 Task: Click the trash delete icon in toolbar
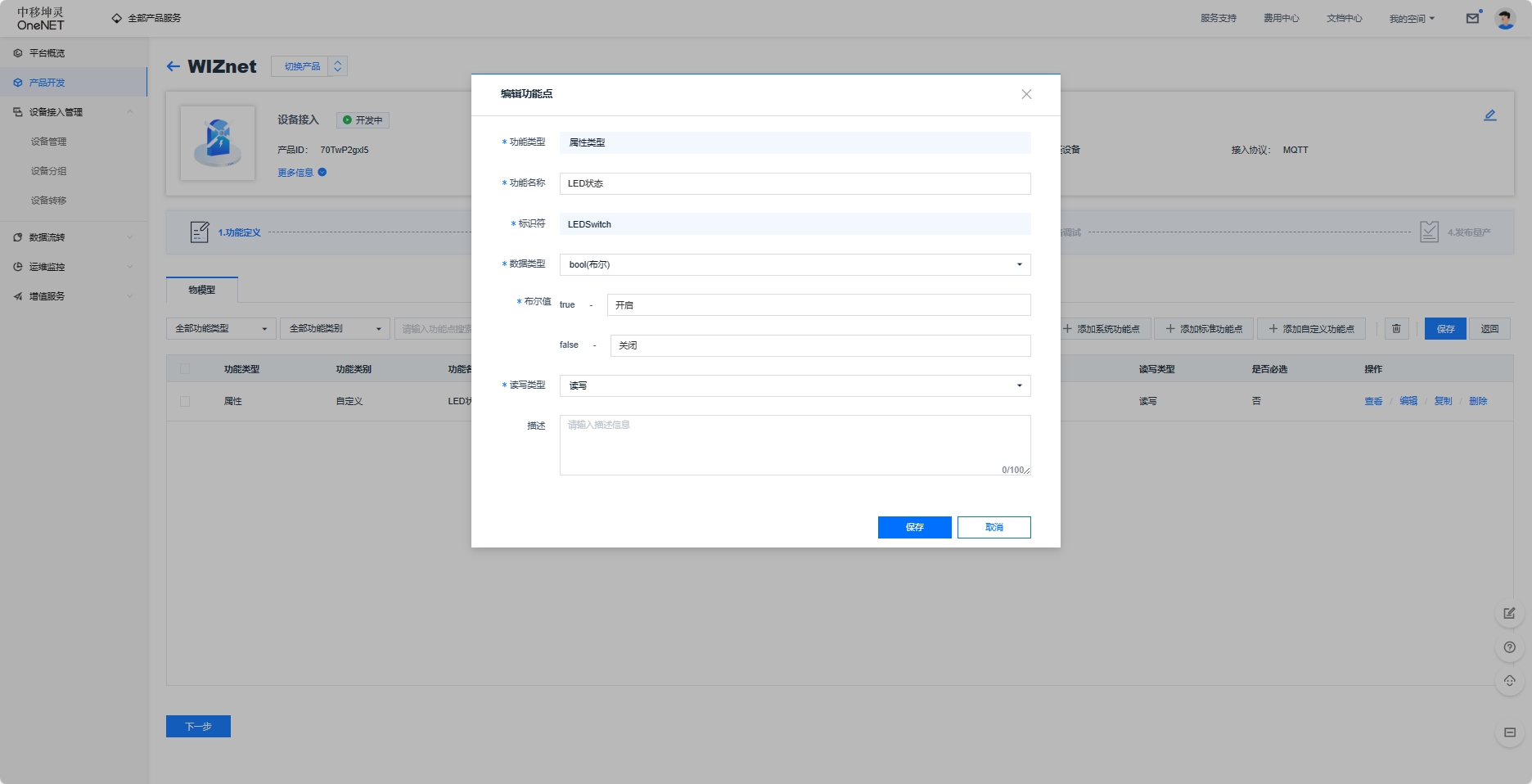point(1396,329)
